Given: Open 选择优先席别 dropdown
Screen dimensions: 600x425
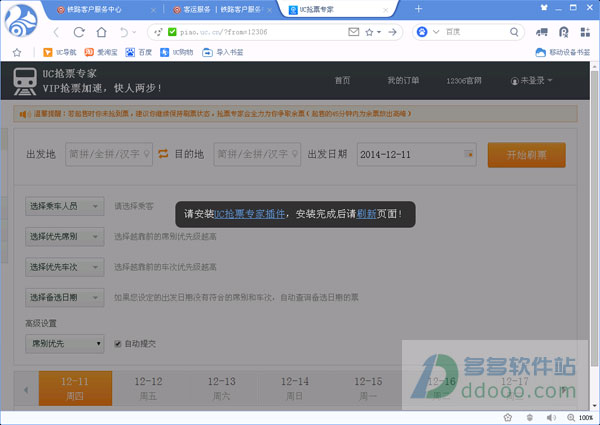Looking at the screenshot, I should (65, 237).
